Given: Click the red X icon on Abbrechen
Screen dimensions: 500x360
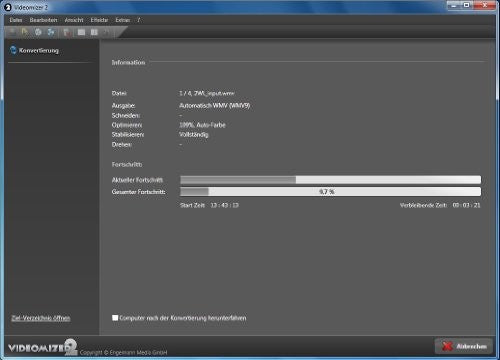Looking at the screenshot, I should [x=447, y=346].
